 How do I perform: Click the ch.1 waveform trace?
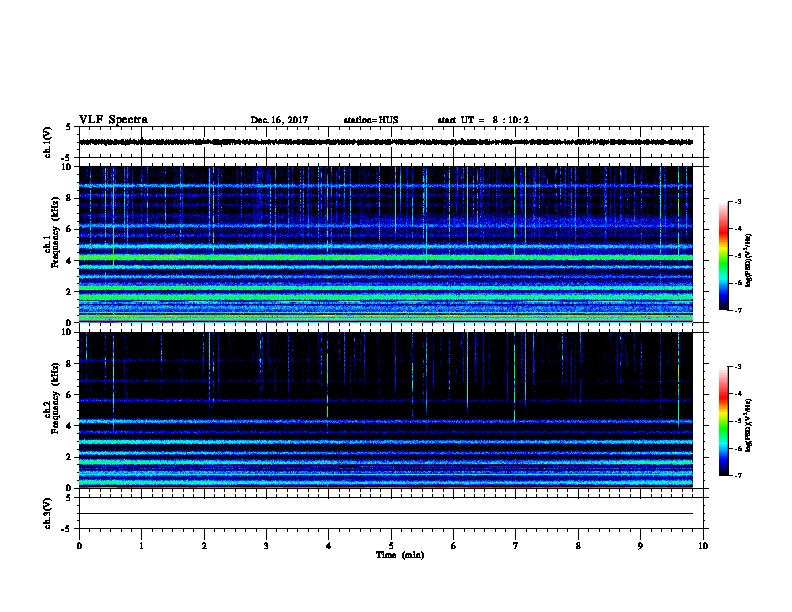click(x=386, y=142)
